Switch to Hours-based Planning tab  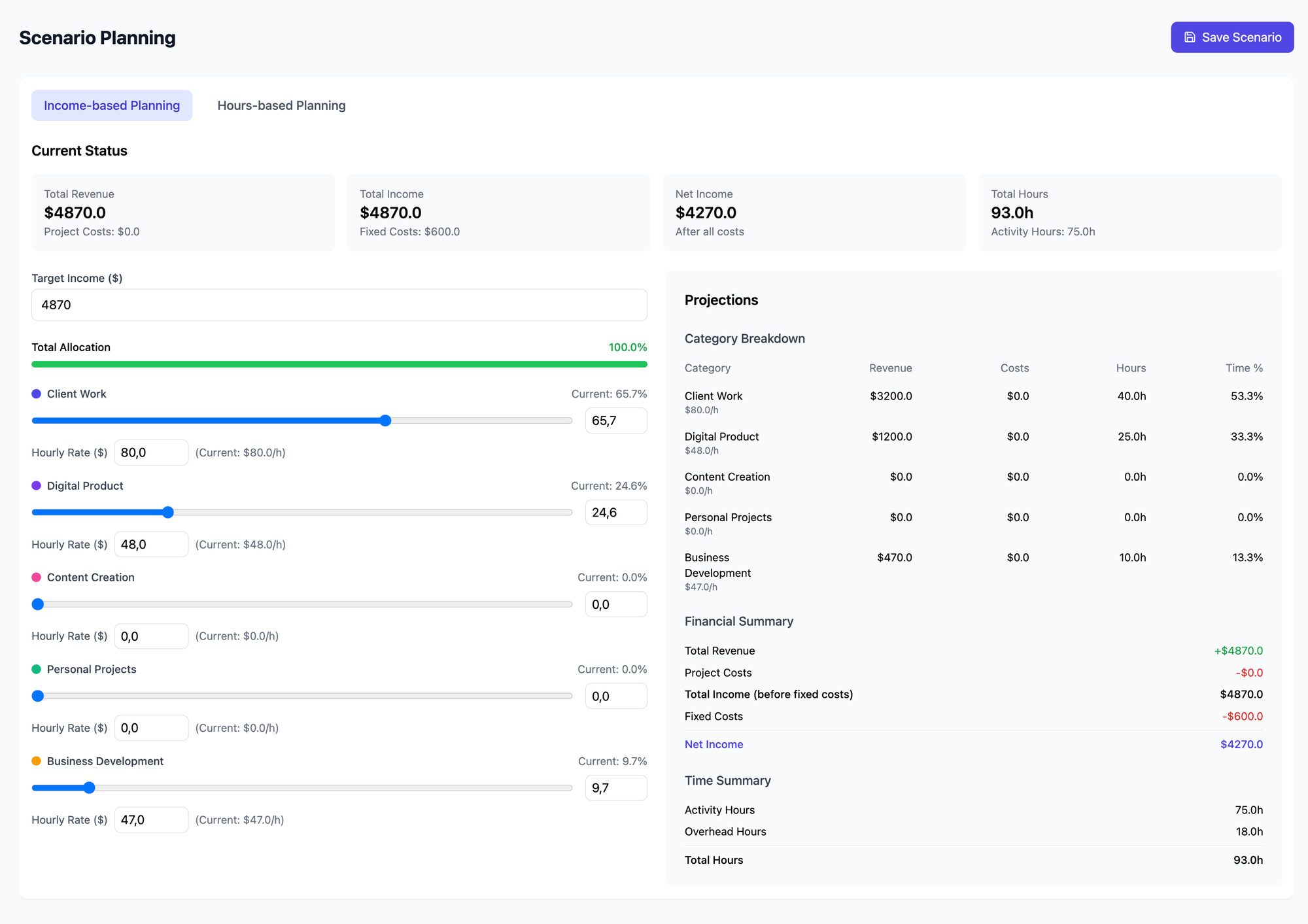[281, 105]
